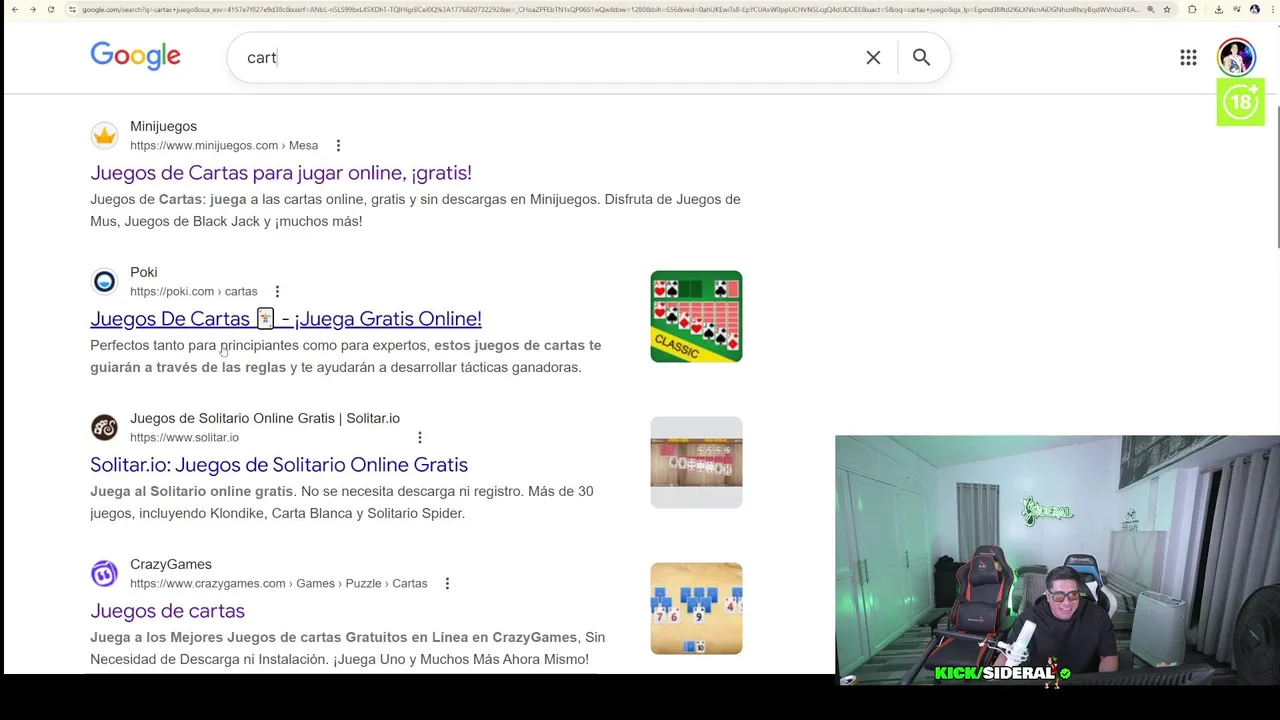Click the Google logo
This screenshot has width=1280, height=720.
[135, 56]
